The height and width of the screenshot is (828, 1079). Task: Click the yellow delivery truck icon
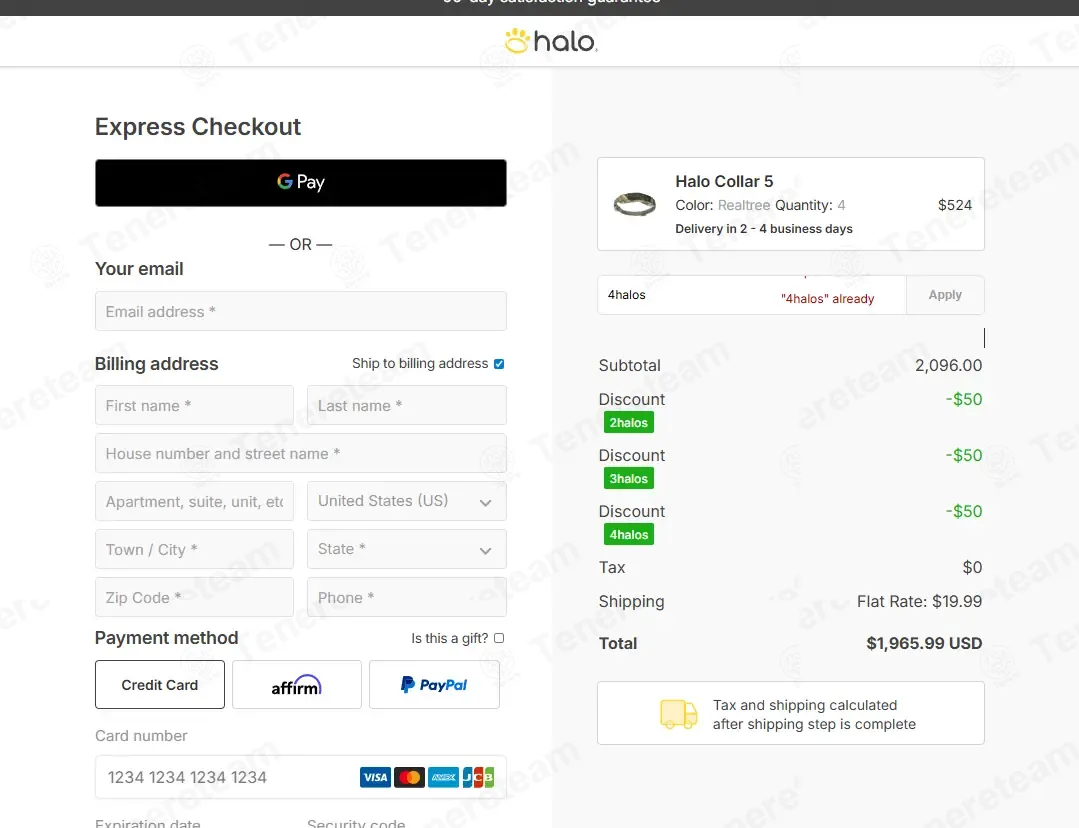pyautogui.click(x=679, y=714)
